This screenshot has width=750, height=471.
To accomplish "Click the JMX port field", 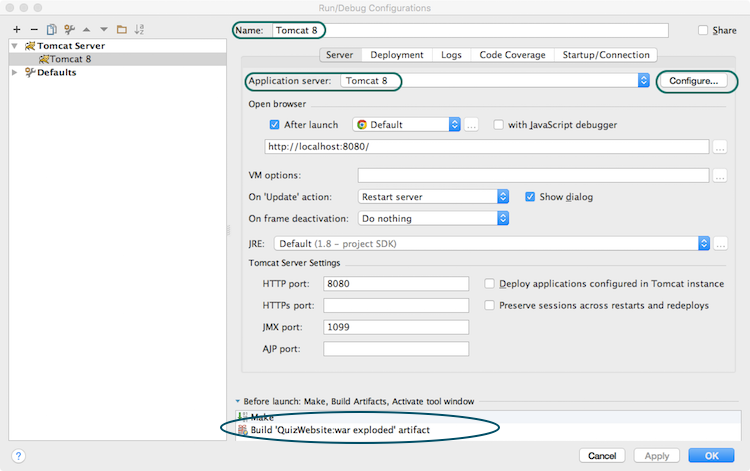I will coord(396,327).
